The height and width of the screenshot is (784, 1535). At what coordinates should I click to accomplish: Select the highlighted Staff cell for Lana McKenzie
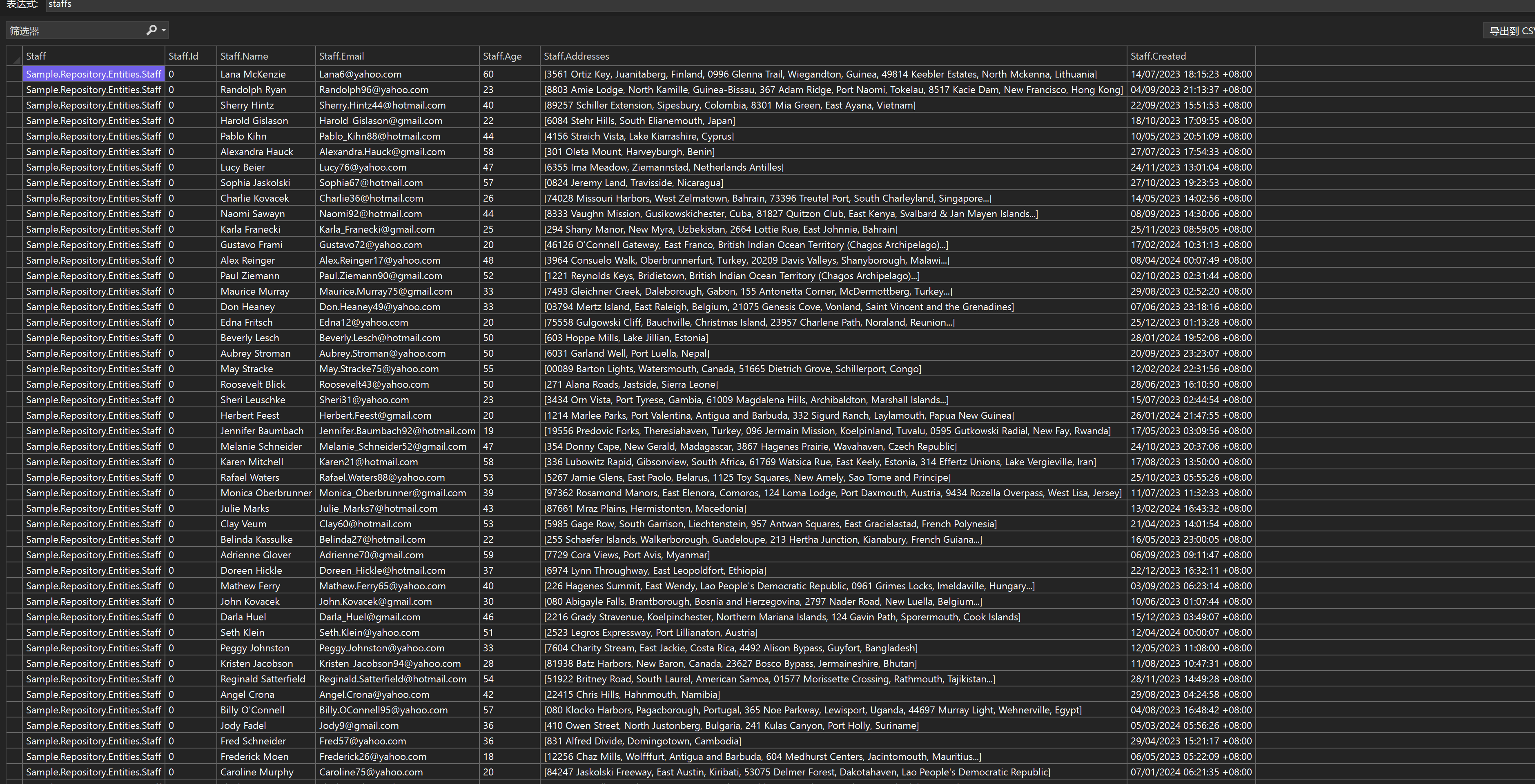[94, 74]
